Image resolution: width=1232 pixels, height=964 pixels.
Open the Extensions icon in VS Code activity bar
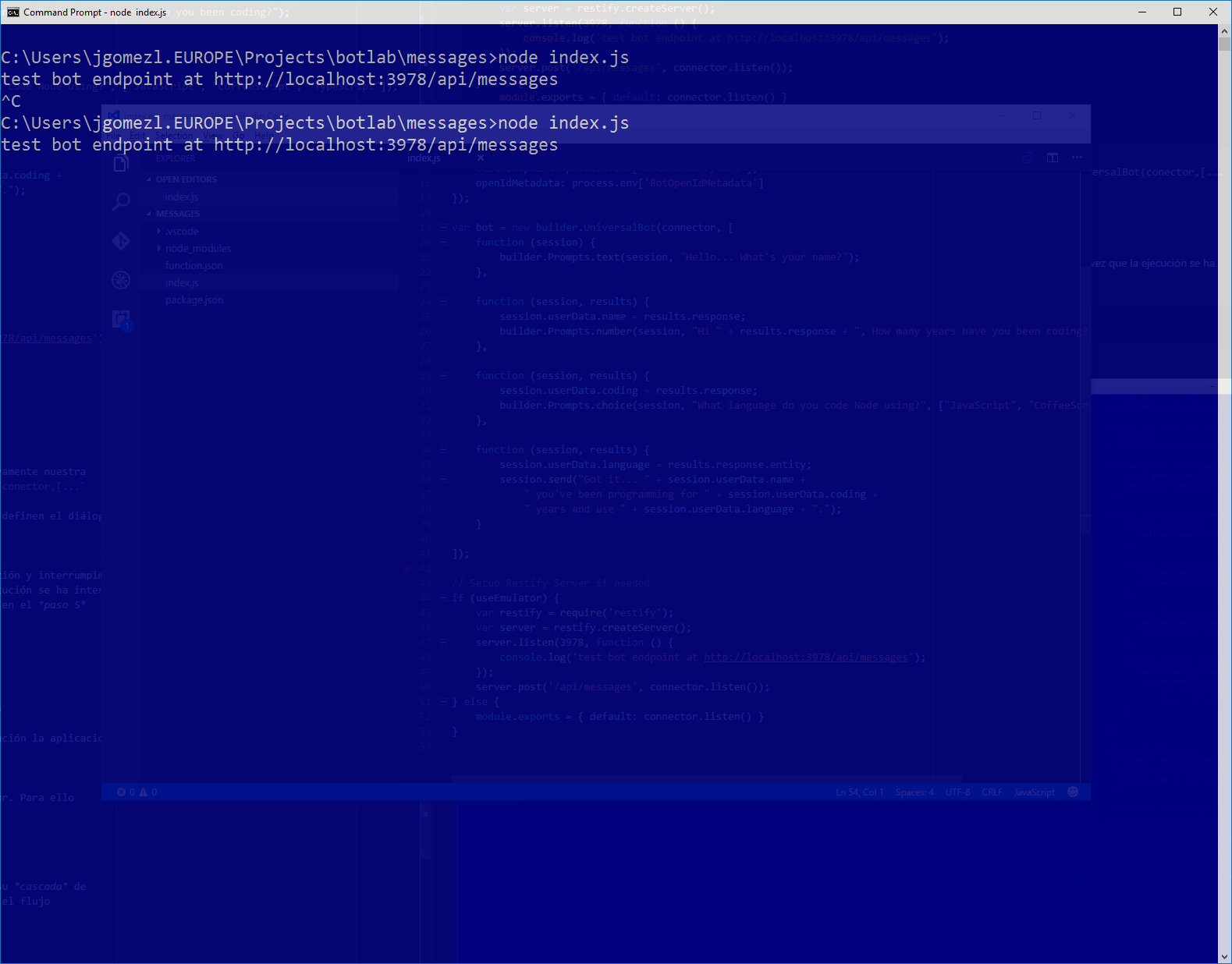coord(121,319)
